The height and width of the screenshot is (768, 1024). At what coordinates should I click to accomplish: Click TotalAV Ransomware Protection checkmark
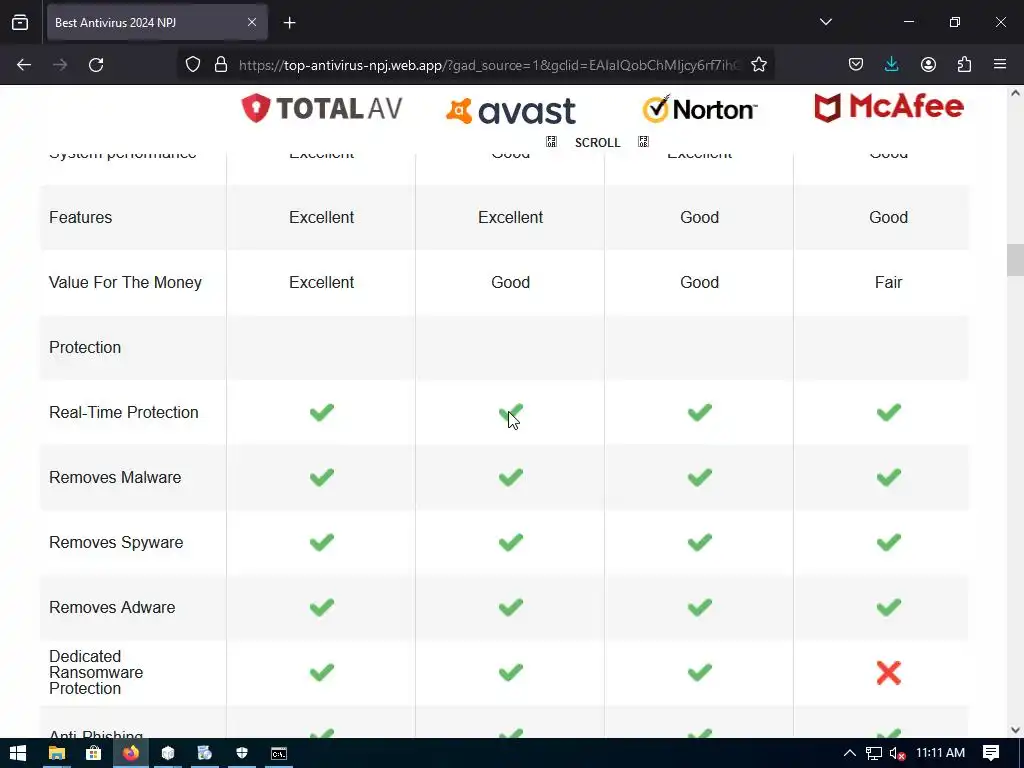(x=321, y=672)
